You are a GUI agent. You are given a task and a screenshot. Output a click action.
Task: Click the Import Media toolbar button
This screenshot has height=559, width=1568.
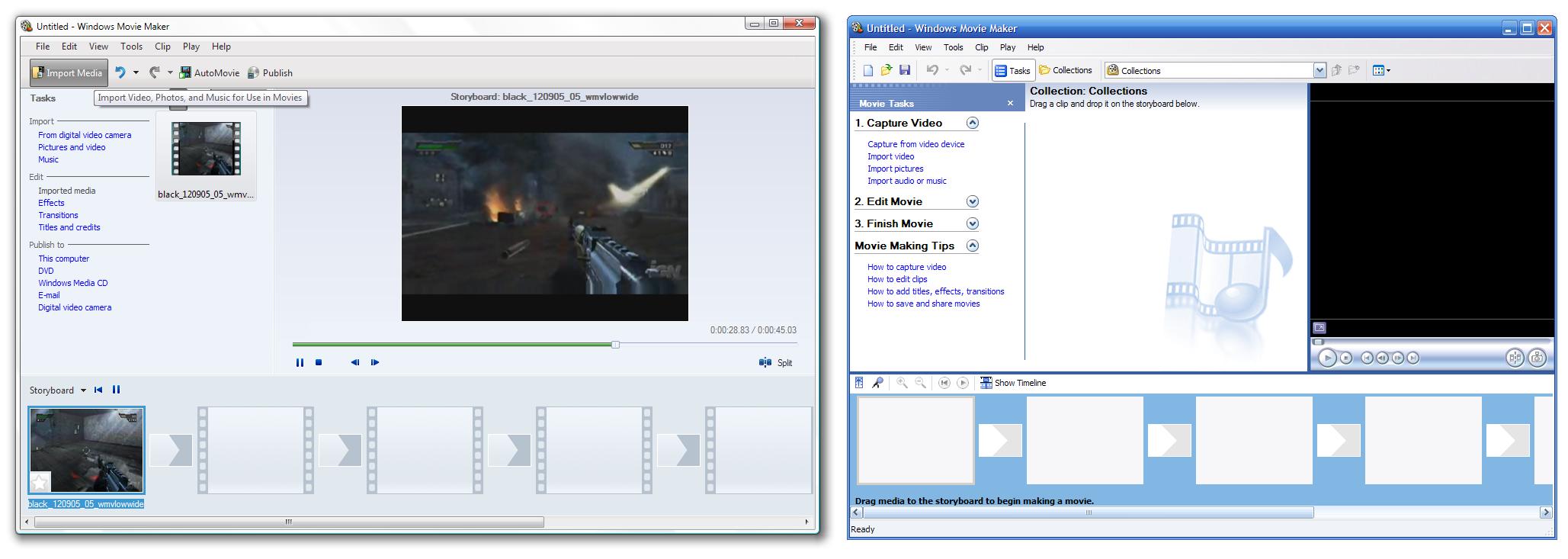(69, 73)
